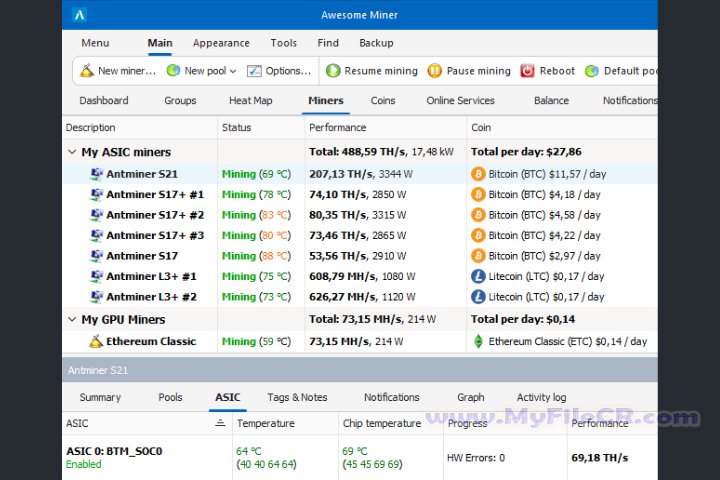Click the Mining (88 °C) status
Image resolution: width=720 pixels, height=480 pixels.
point(256,256)
